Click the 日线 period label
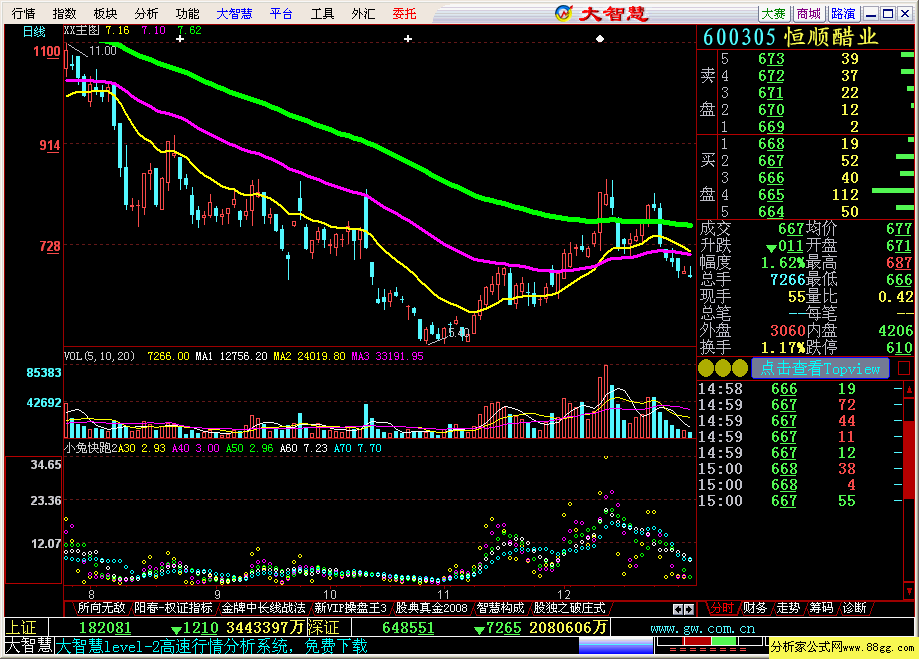Viewport: 919px width, 659px height. pyautogui.click(x=34, y=31)
